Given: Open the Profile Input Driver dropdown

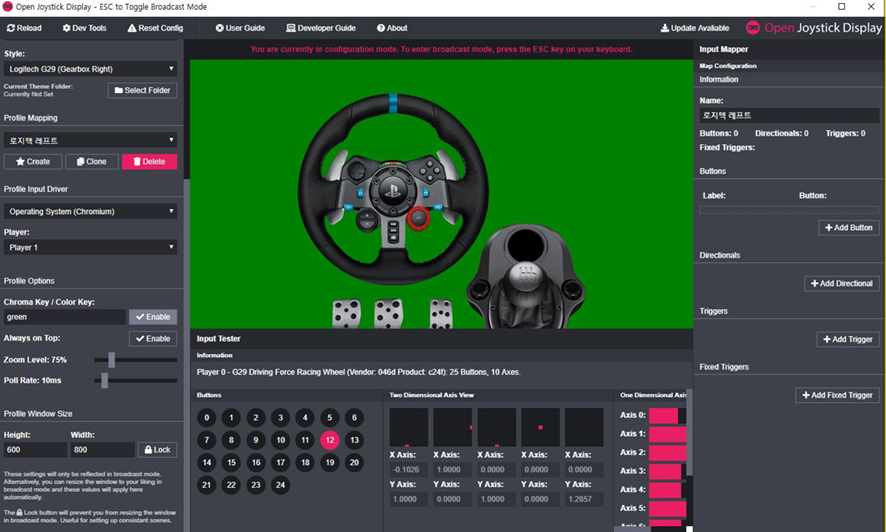Looking at the screenshot, I should 90,211.
